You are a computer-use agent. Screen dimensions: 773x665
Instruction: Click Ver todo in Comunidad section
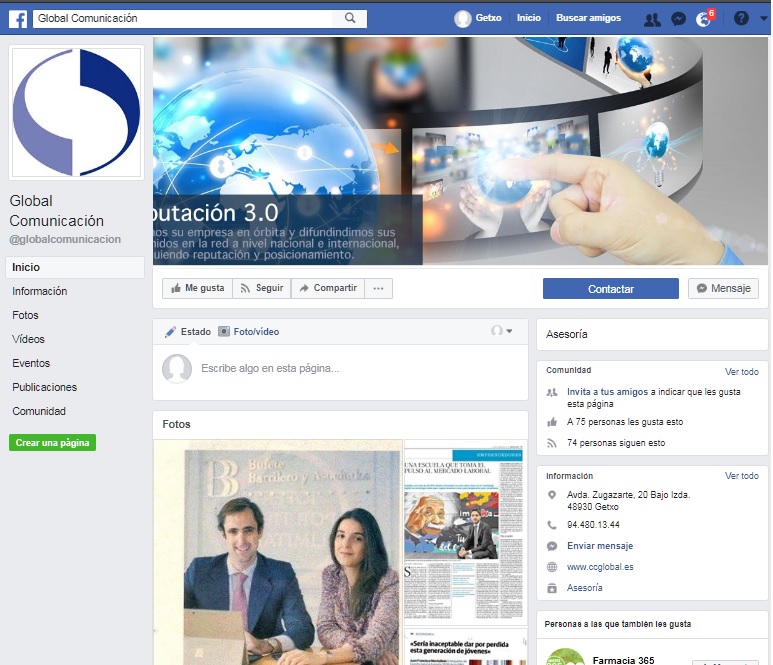point(741,372)
